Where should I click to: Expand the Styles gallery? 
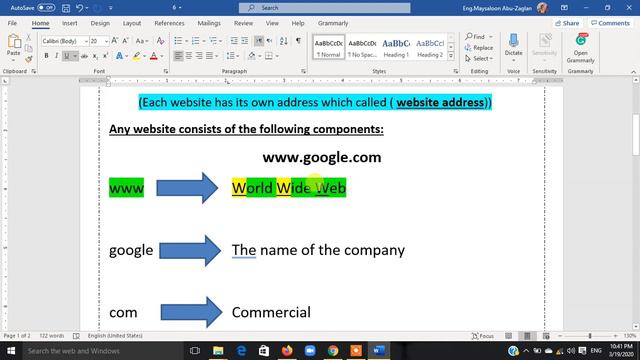coord(451,56)
